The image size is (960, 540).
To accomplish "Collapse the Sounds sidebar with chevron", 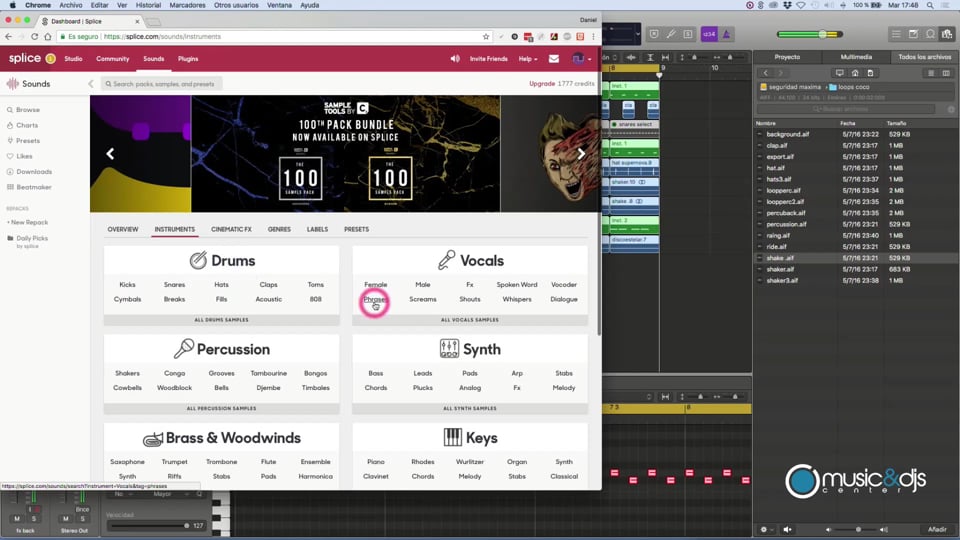I will pyautogui.click(x=91, y=84).
